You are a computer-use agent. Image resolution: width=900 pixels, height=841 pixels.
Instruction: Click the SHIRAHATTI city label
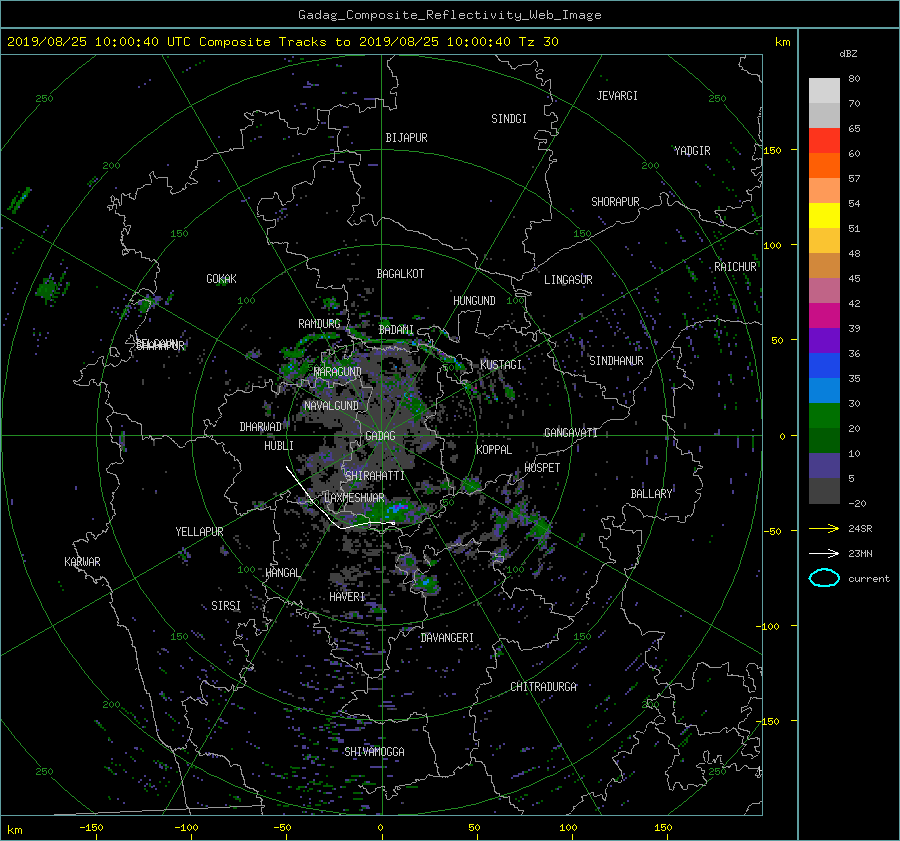click(375, 476)
